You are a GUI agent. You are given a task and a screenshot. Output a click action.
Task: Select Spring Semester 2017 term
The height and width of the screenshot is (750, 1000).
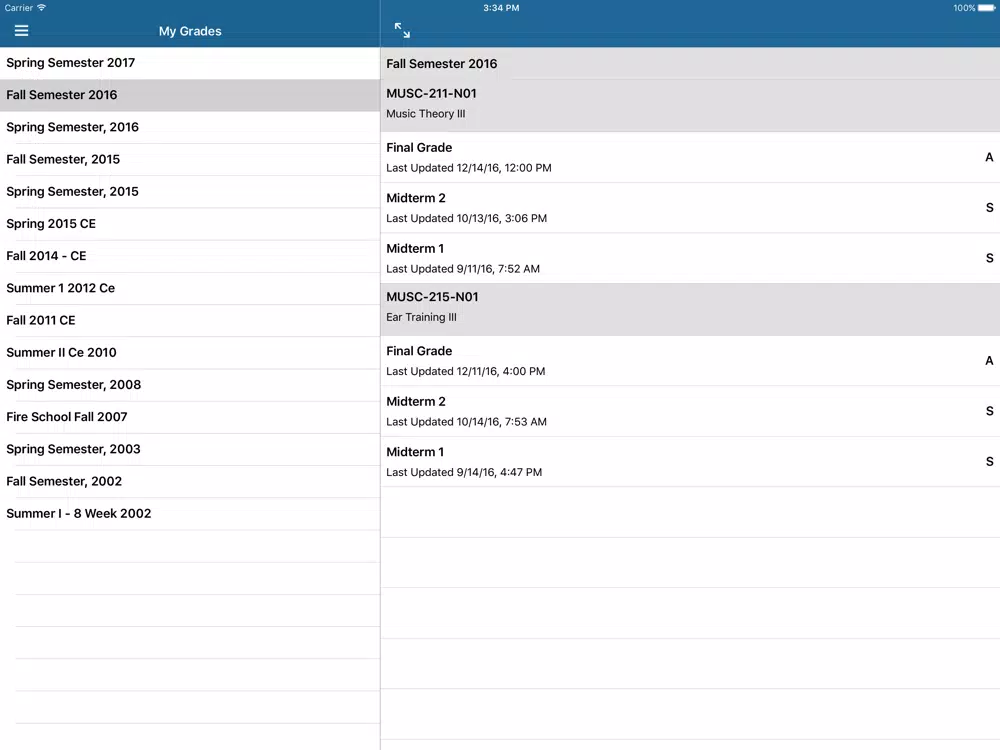[x=190, y=63]
